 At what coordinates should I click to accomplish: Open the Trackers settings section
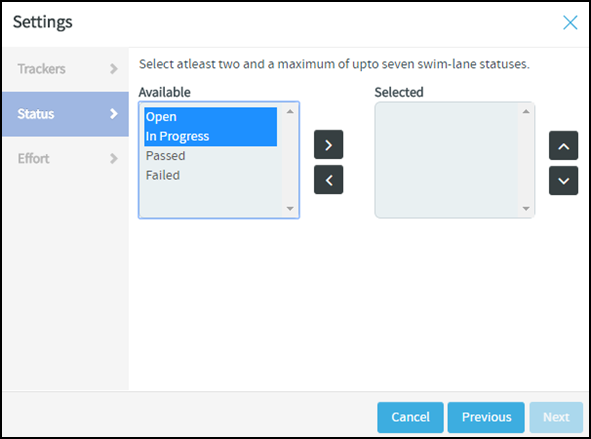pyautogui.click(x=66, y=69)
